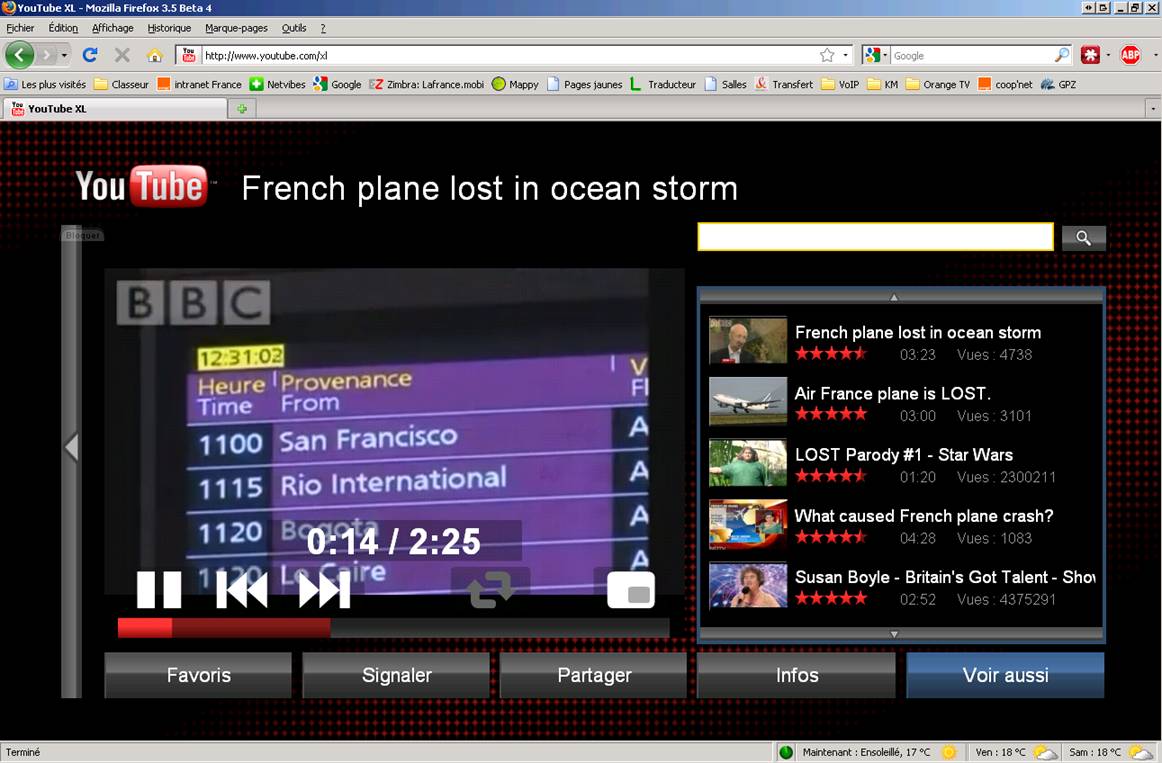Screen dimensions: 1162x763
Task: Open the Édition menu
Action: (x=63, y=28)
